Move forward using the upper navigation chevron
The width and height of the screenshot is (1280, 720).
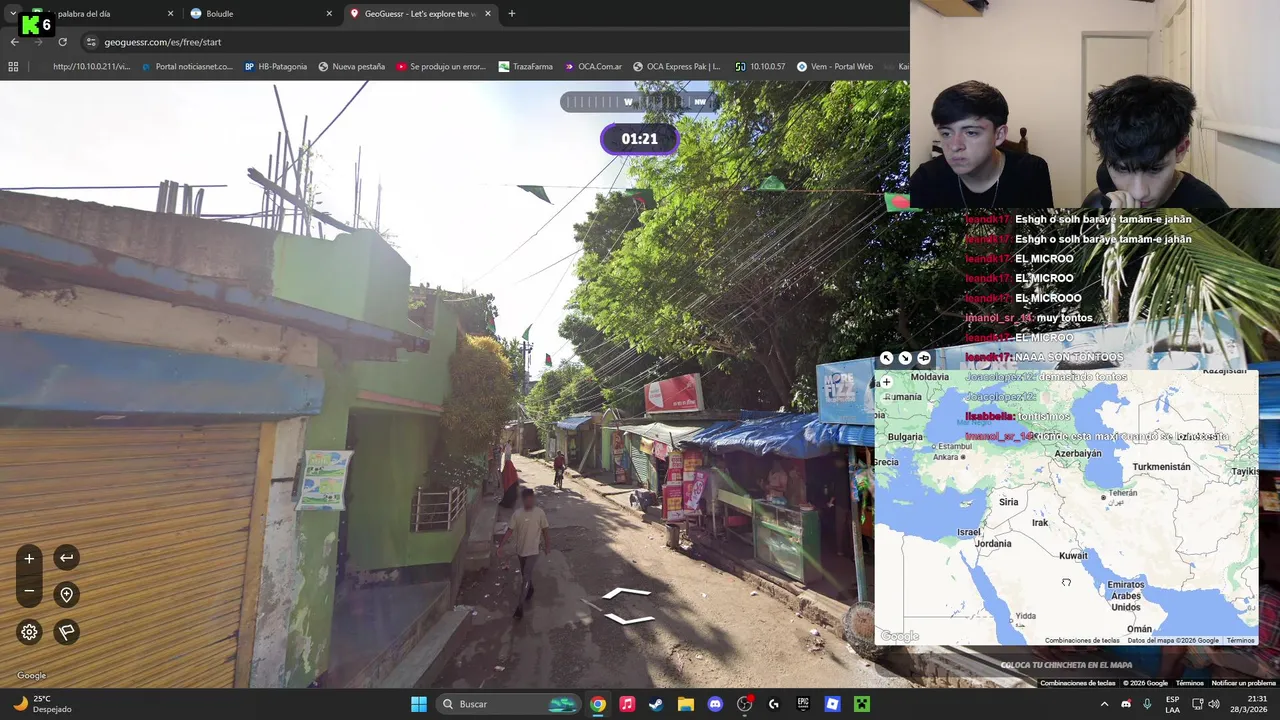627,593
